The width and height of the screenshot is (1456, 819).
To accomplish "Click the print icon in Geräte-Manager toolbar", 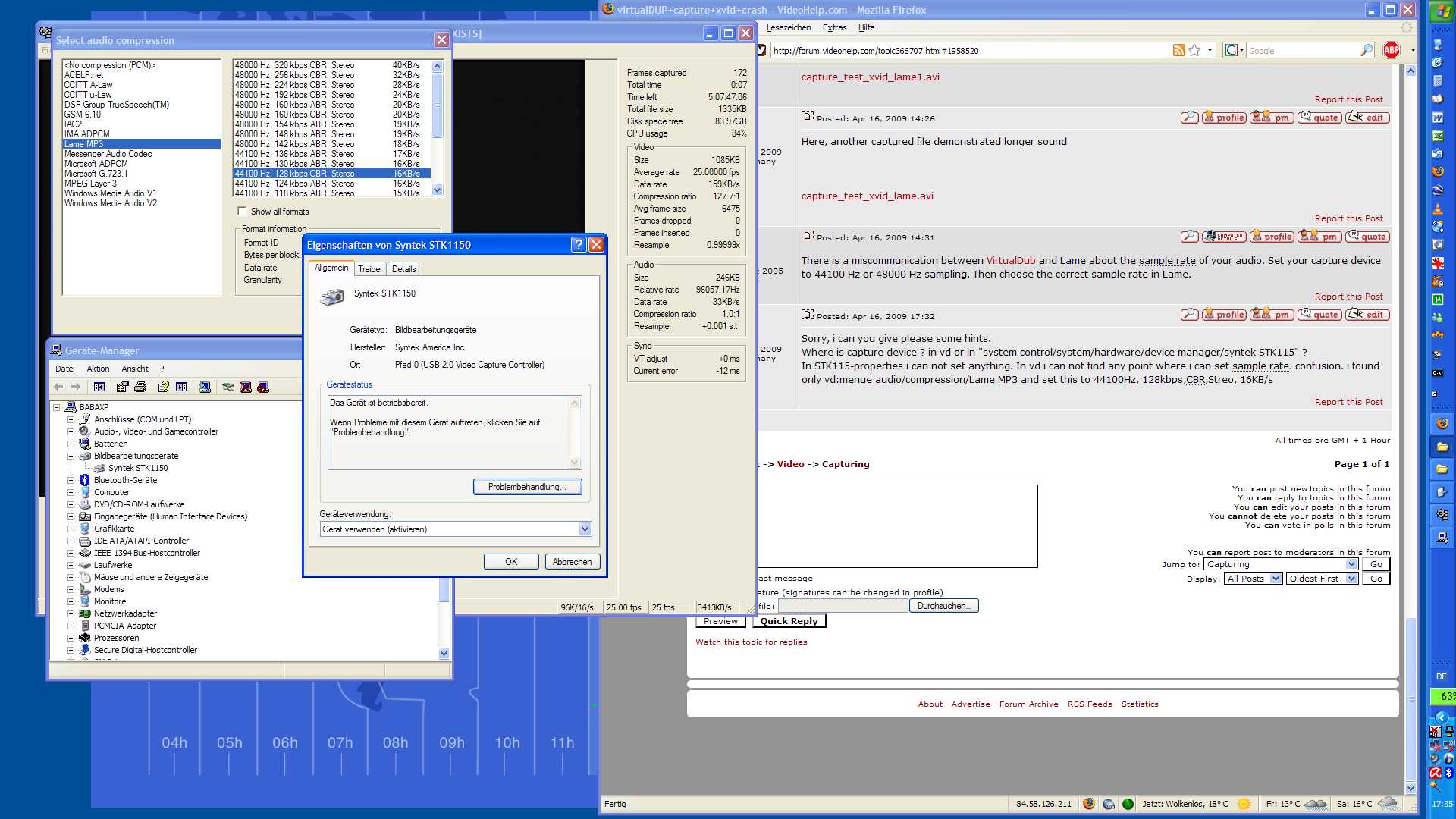I will (140, 387).
